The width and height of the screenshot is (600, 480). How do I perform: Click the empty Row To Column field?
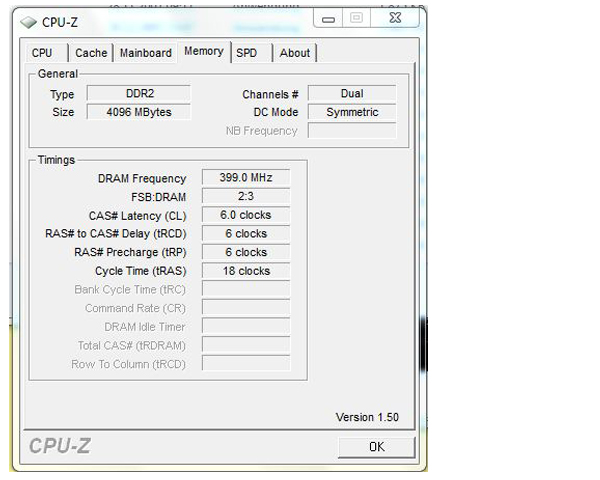tap(246, 364)
